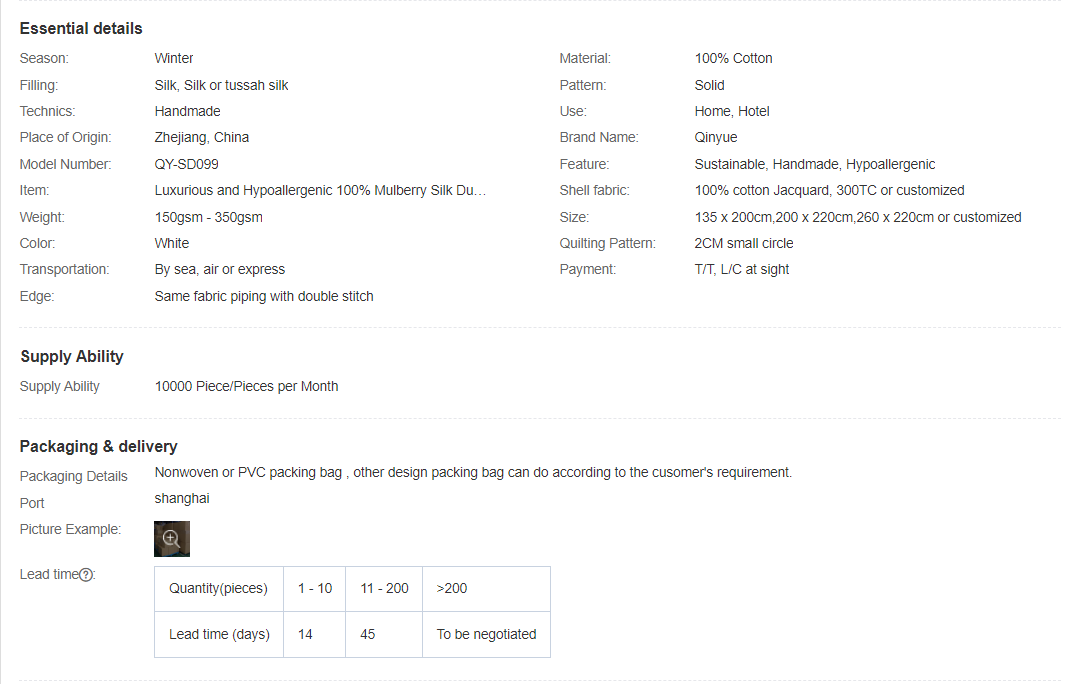Click the '11 - 200' quantity cell

(x=384, y=588)
